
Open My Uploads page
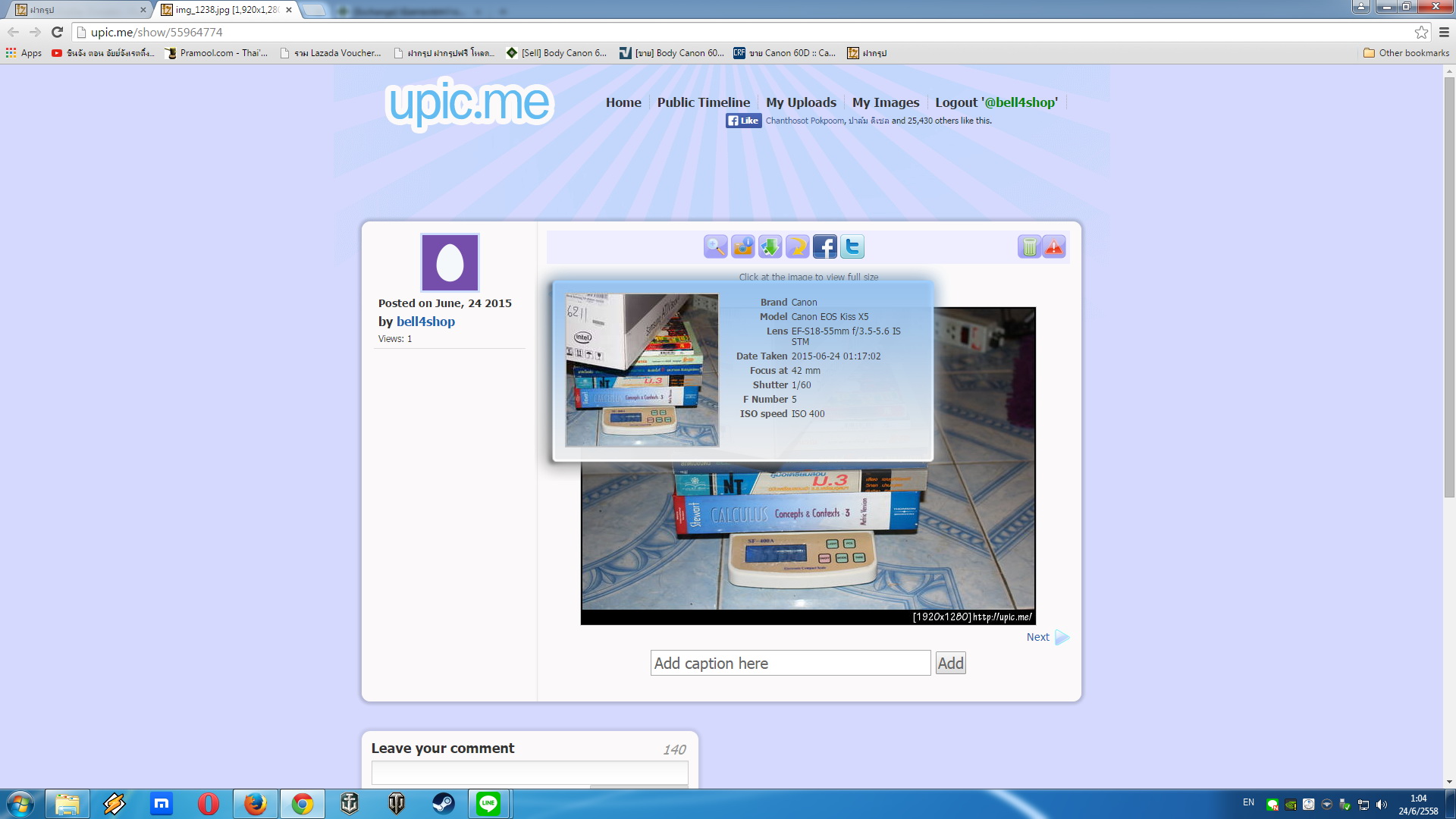point(801,102)
